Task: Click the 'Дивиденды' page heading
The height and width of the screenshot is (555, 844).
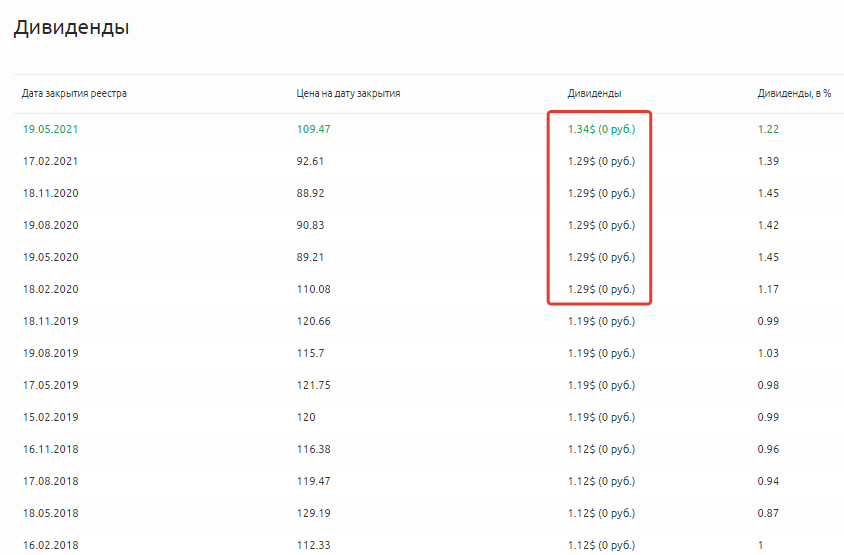Action: click(71, 28)
